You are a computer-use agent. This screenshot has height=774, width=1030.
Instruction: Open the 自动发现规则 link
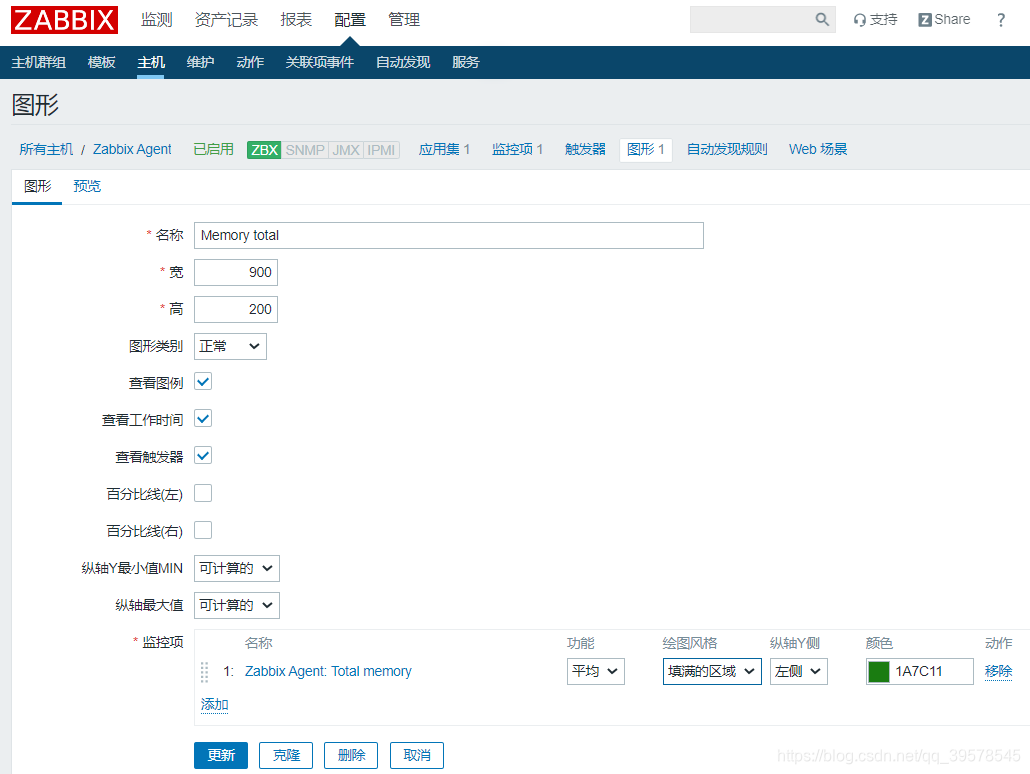pos(727,150)
